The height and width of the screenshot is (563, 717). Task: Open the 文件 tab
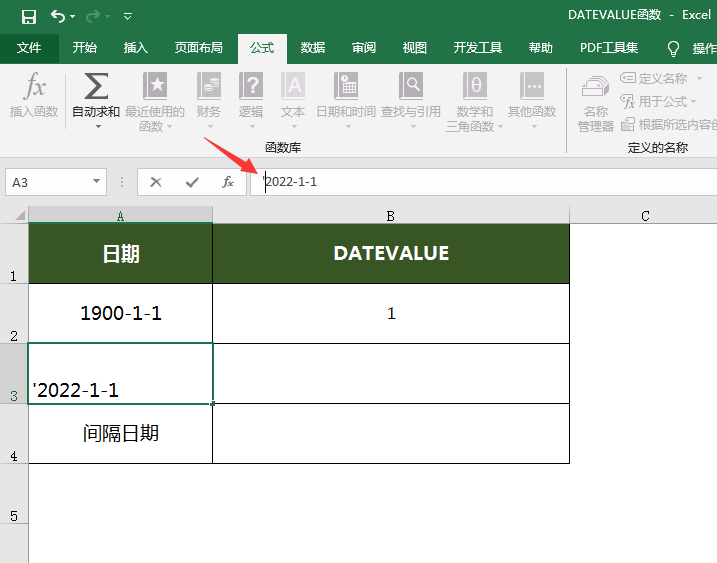pos(29,48)
